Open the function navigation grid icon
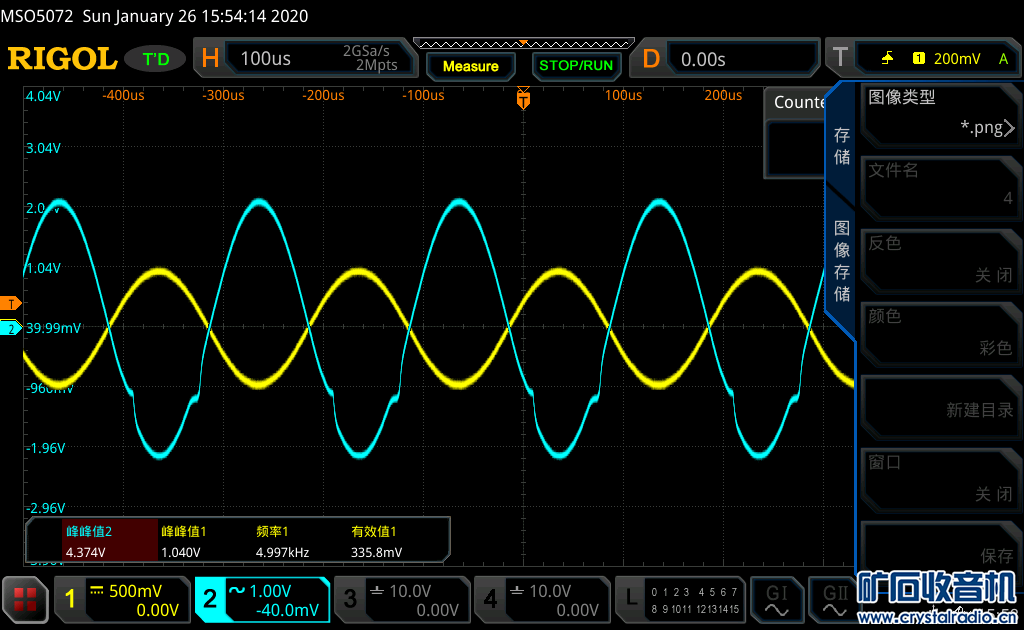Viewport: 1024px width, 630px height. (25, 599)
